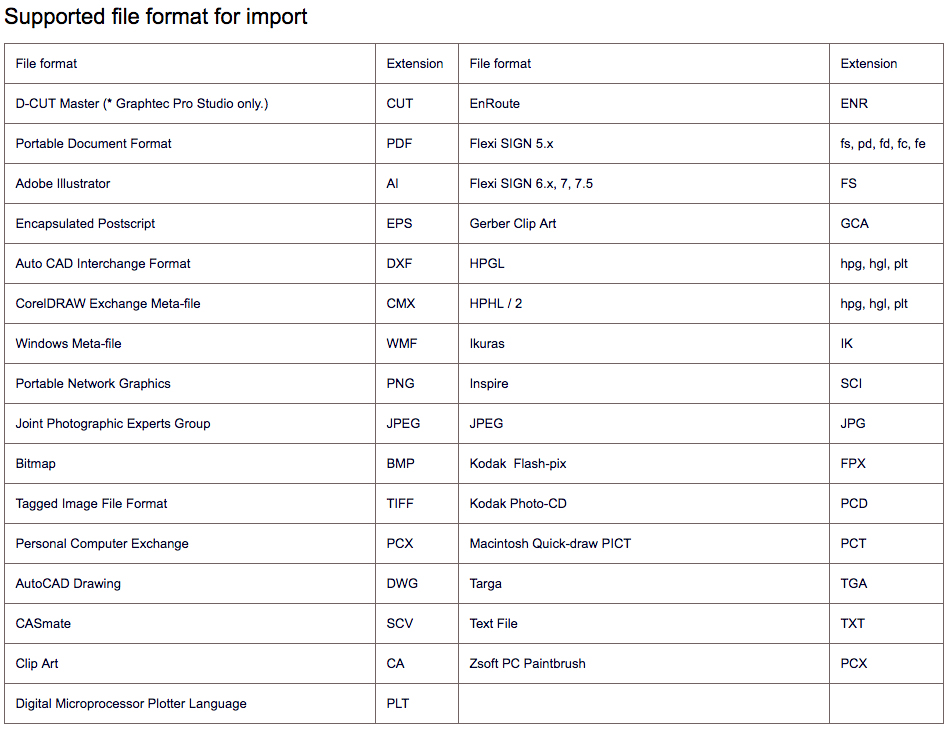Select the EnRoute file format cell

click(495, 104)
